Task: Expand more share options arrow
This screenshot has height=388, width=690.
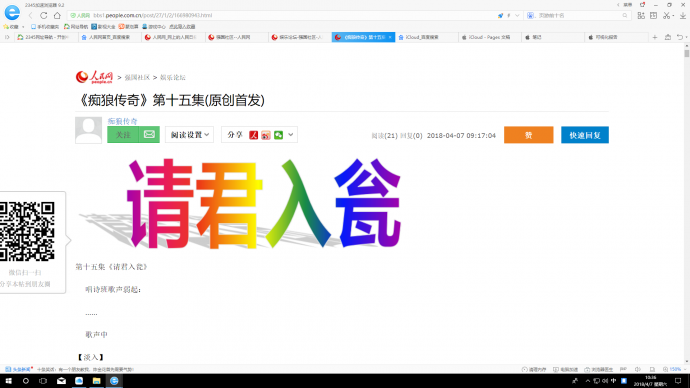Action: click(290, 135)
